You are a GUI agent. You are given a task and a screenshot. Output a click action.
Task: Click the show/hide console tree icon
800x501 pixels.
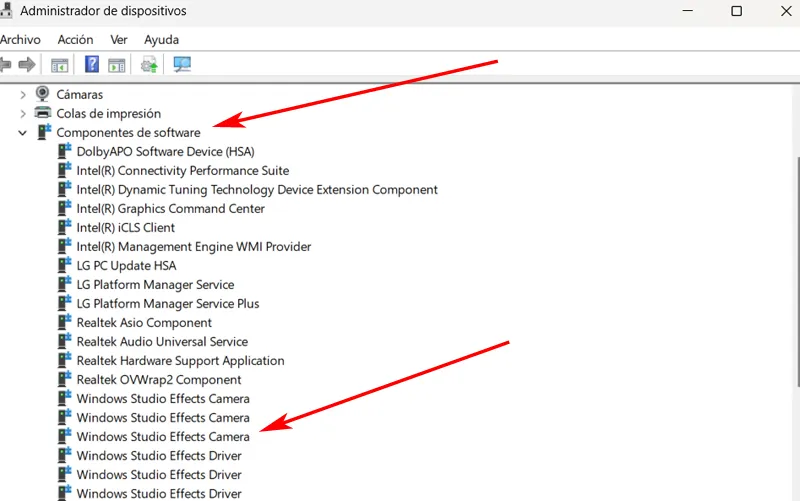(60, 65)
